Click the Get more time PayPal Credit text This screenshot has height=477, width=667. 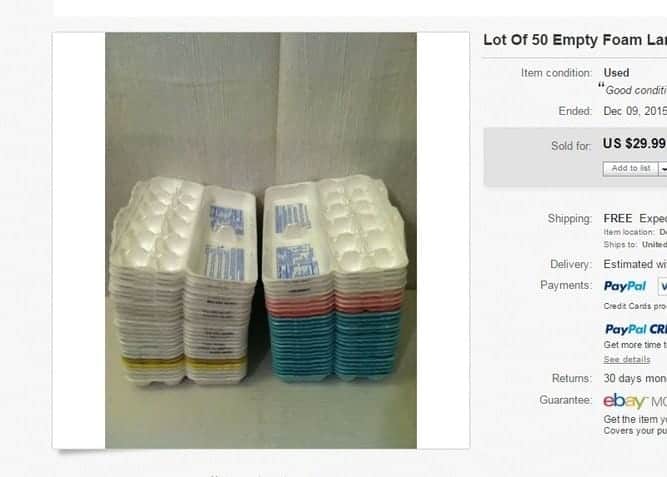(635, 345)
